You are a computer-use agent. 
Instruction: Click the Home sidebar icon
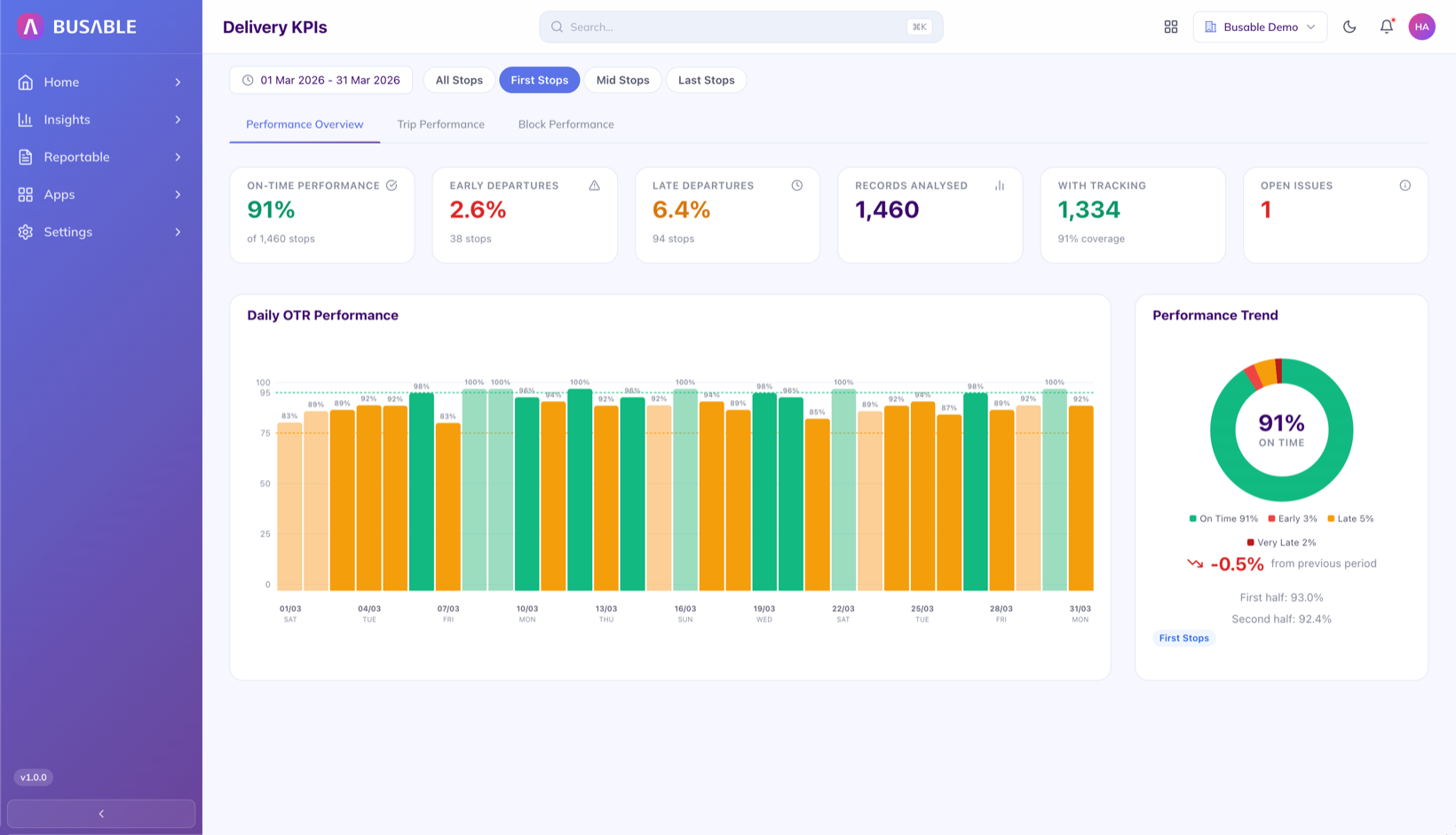(26, 82)
